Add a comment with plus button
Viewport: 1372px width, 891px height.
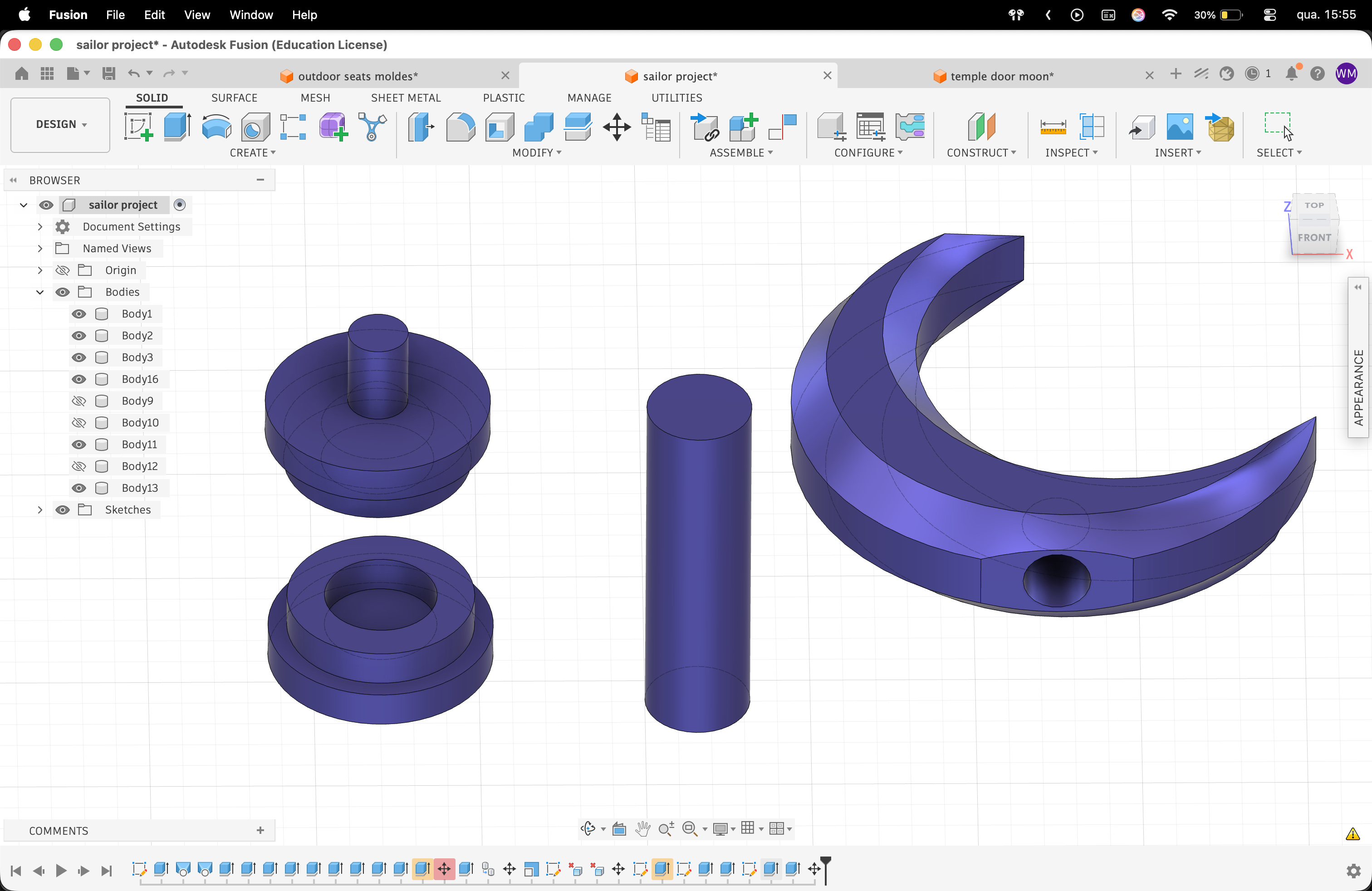[x=260, y=830]
